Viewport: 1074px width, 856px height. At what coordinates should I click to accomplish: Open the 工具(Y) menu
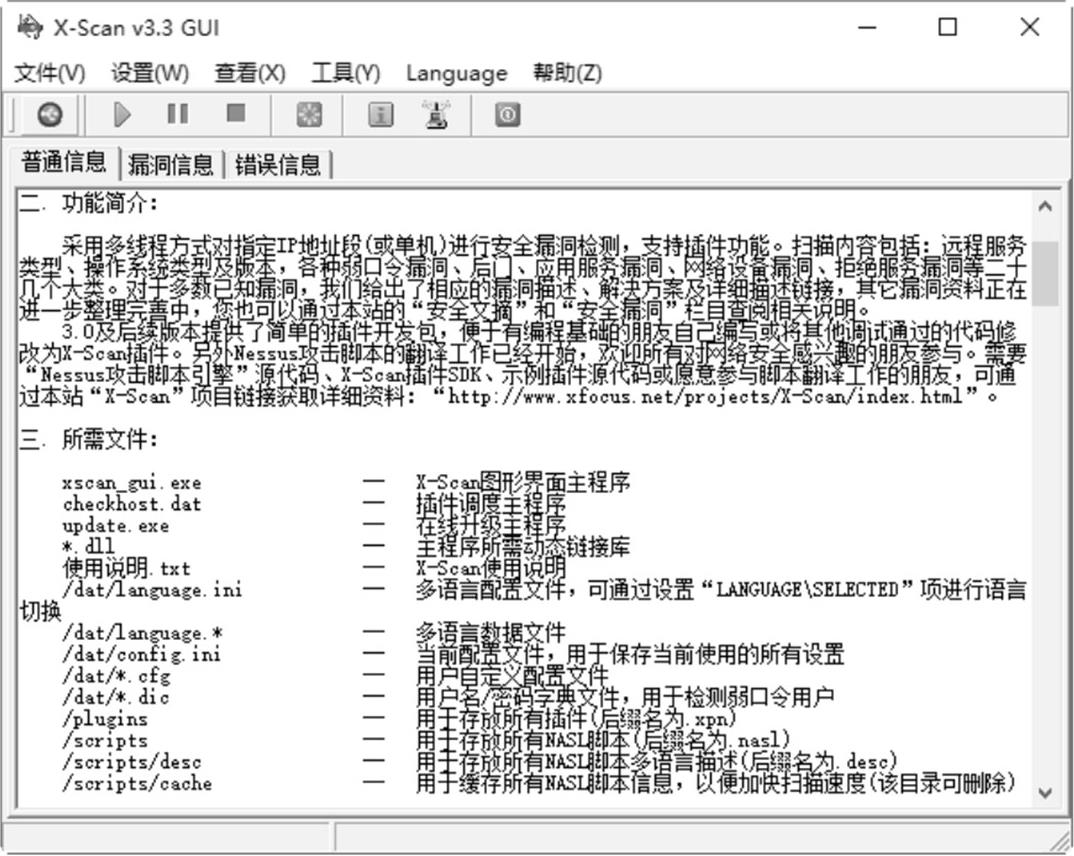click(346, 73)
